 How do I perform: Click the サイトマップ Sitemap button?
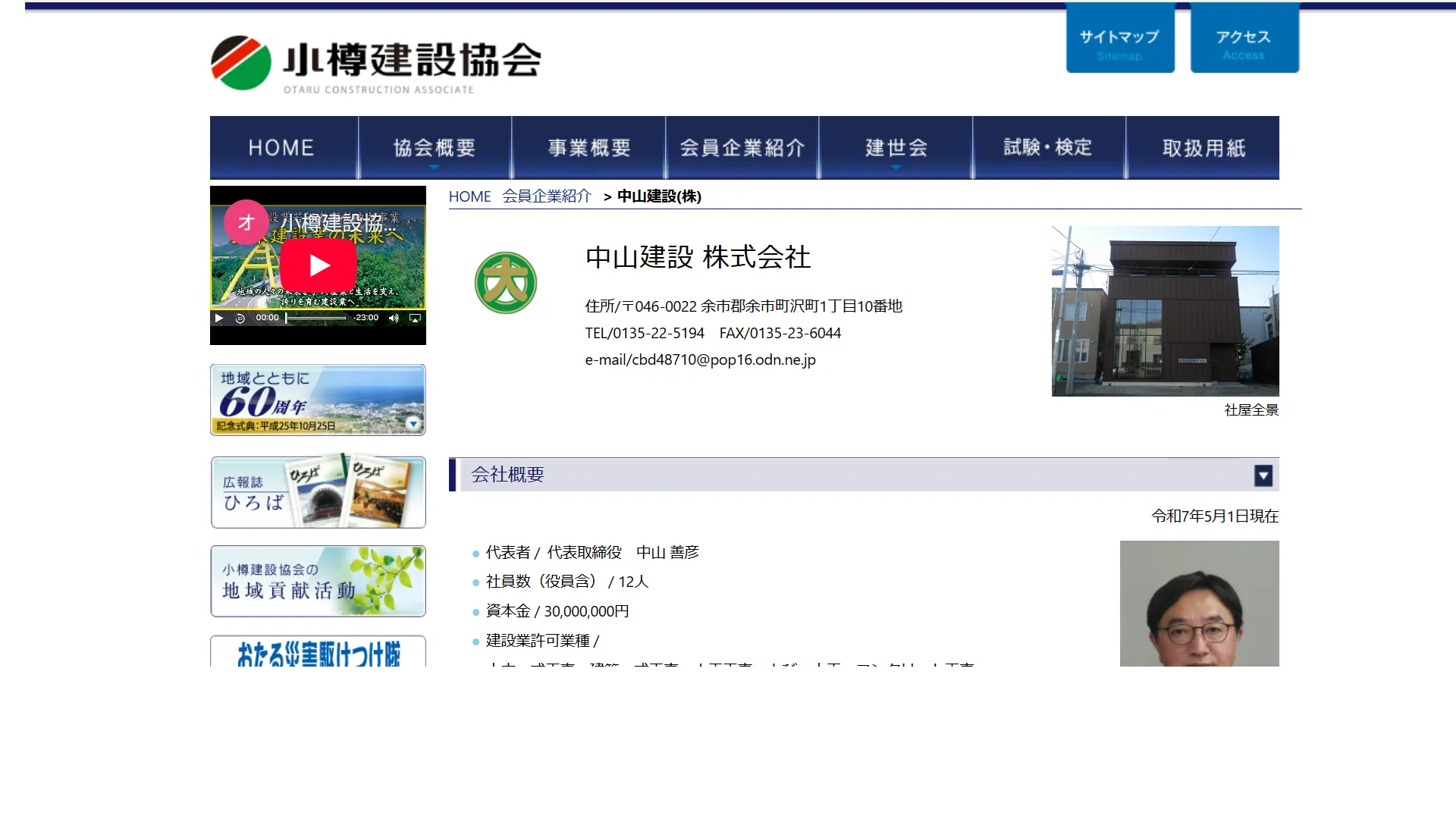[1120, 38]
